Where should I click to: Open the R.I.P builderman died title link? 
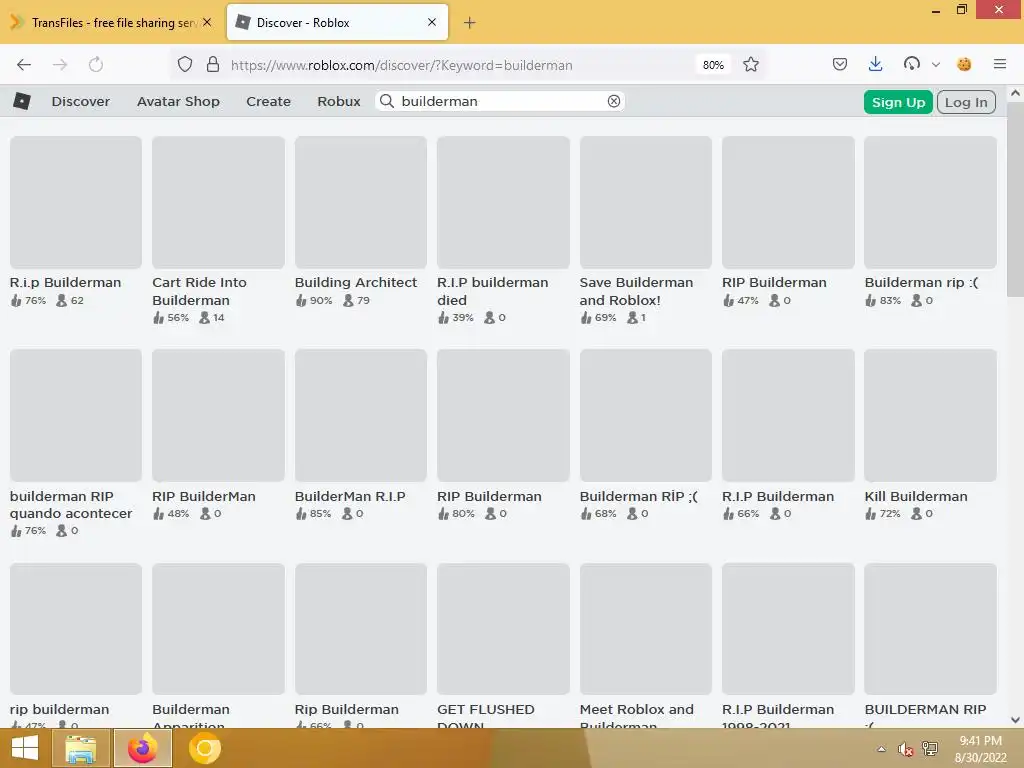coord(492,291)
